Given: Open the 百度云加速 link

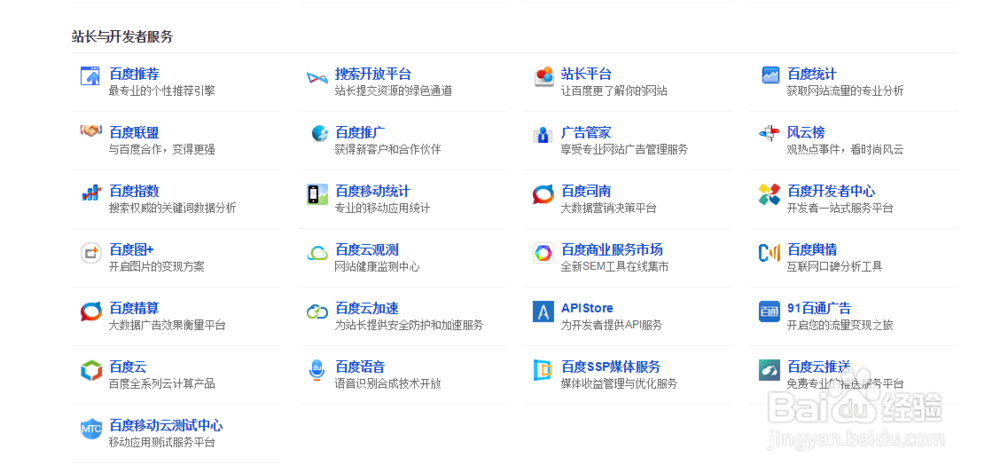Looking at the screenshot, I should [367, 309].
